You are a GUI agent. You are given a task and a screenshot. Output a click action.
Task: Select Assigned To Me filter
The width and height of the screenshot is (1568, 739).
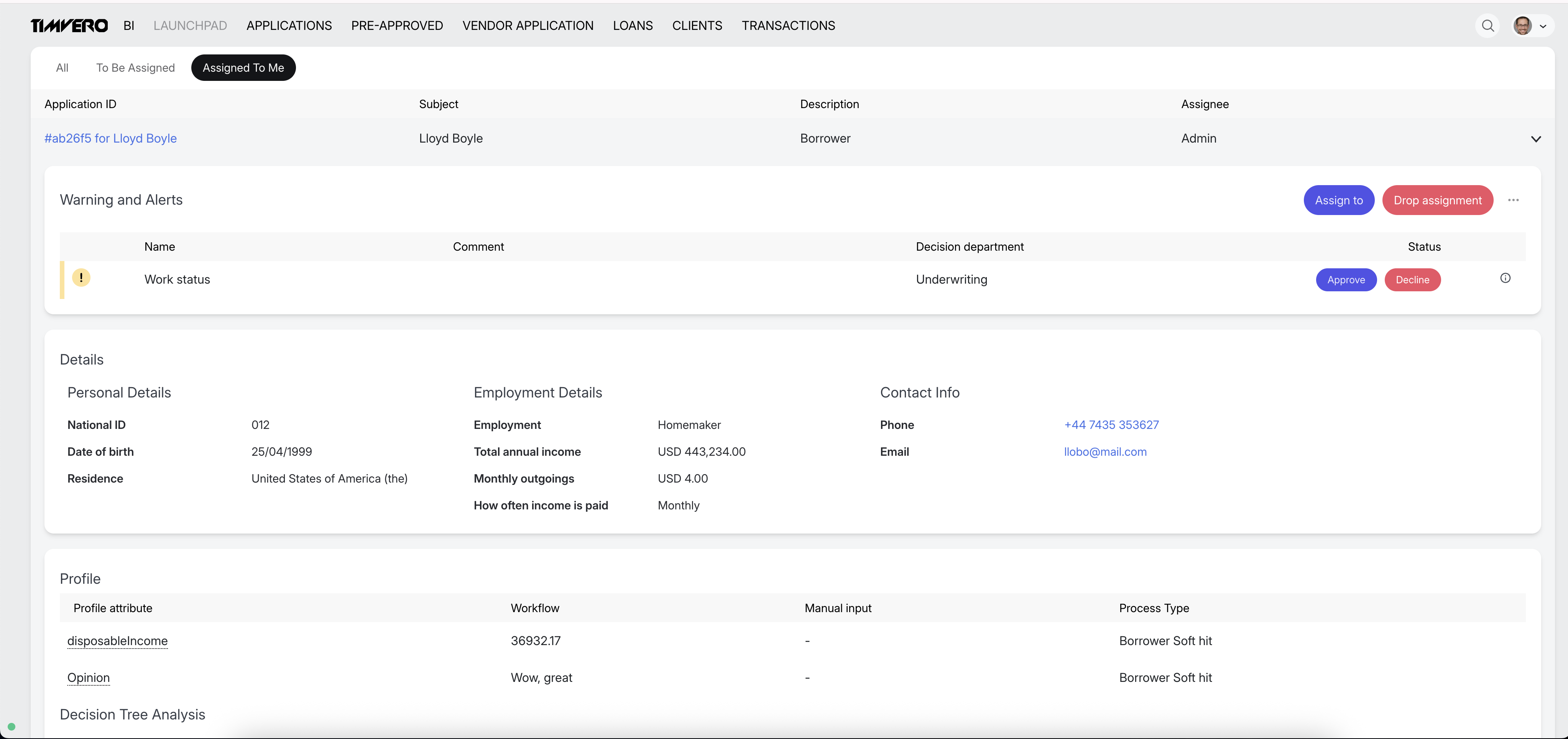243,67
